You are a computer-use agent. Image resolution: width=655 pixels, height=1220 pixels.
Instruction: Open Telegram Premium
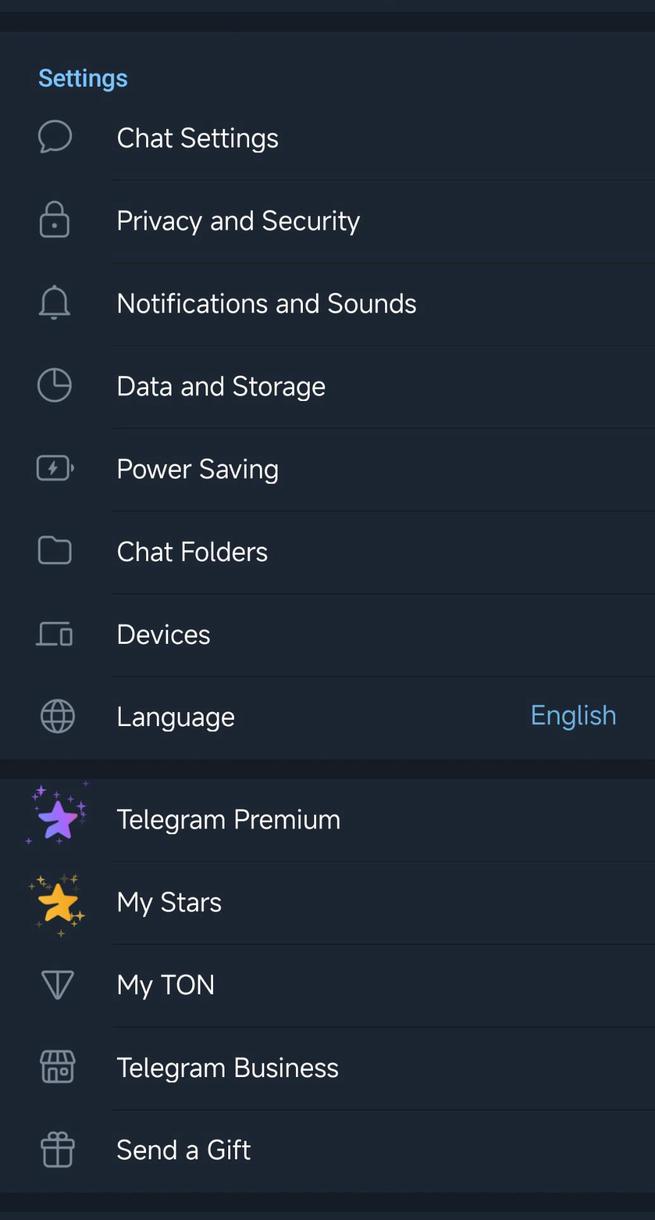click(228, 818)
